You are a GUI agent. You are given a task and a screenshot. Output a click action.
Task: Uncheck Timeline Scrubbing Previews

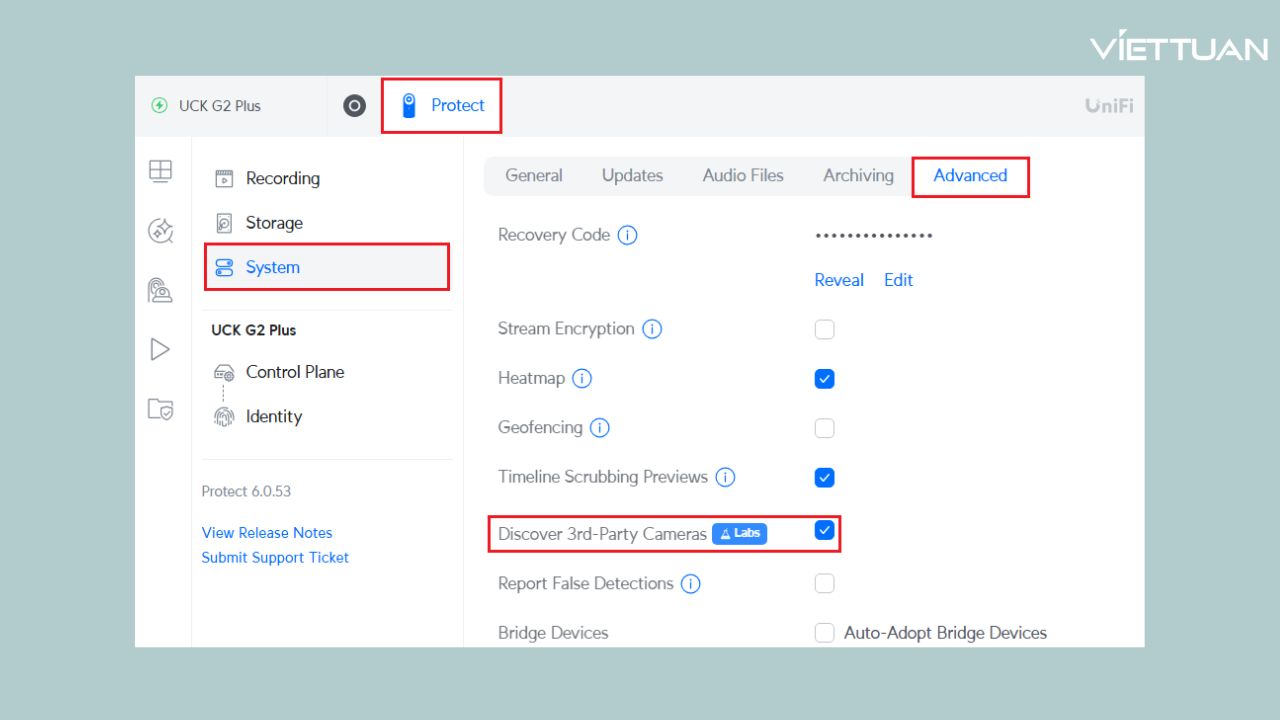824,478
